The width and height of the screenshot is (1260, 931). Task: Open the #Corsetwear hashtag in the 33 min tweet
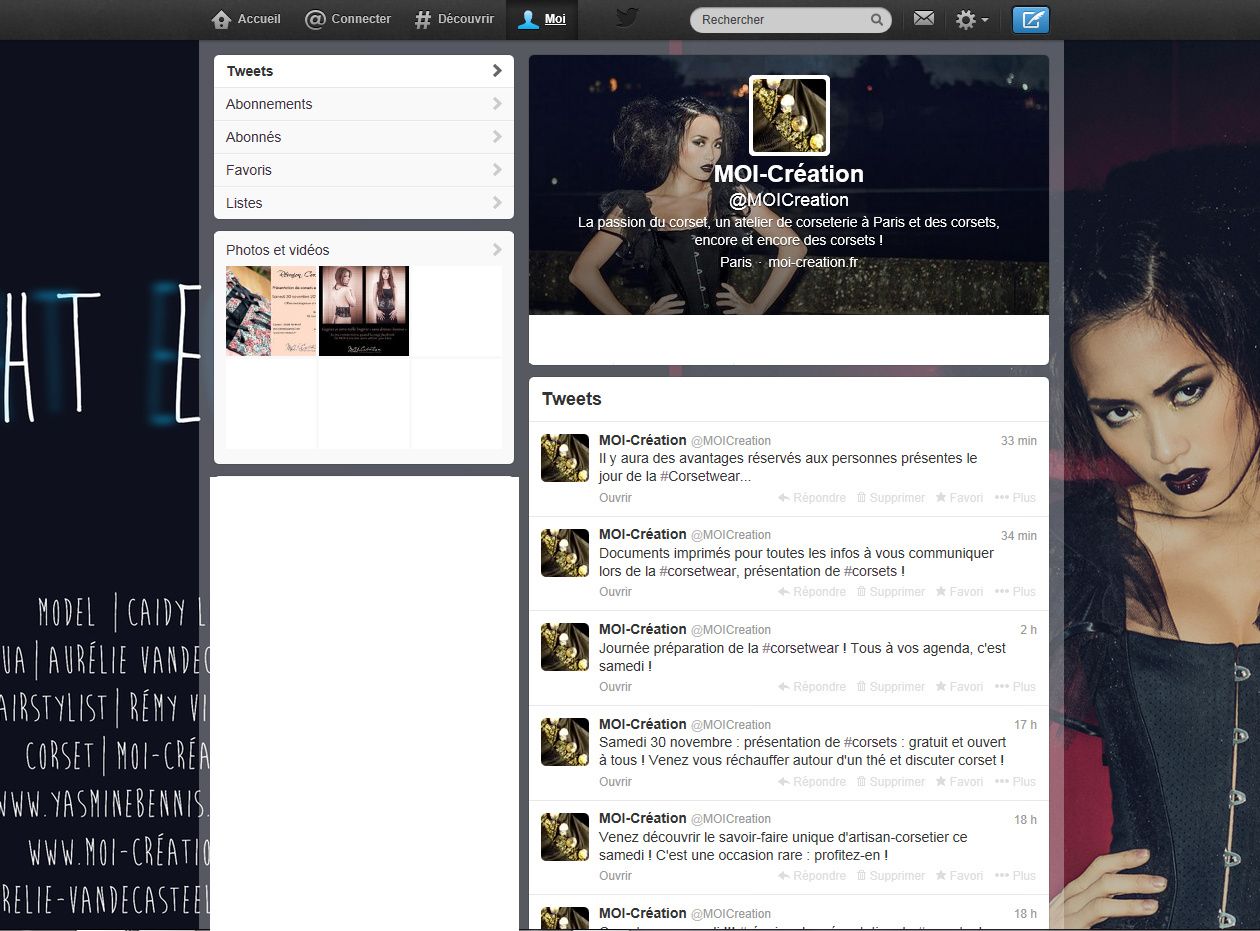click(705, 477)
